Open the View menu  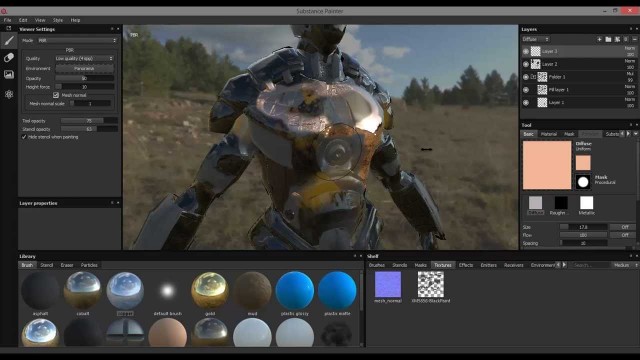pos(40,20)
